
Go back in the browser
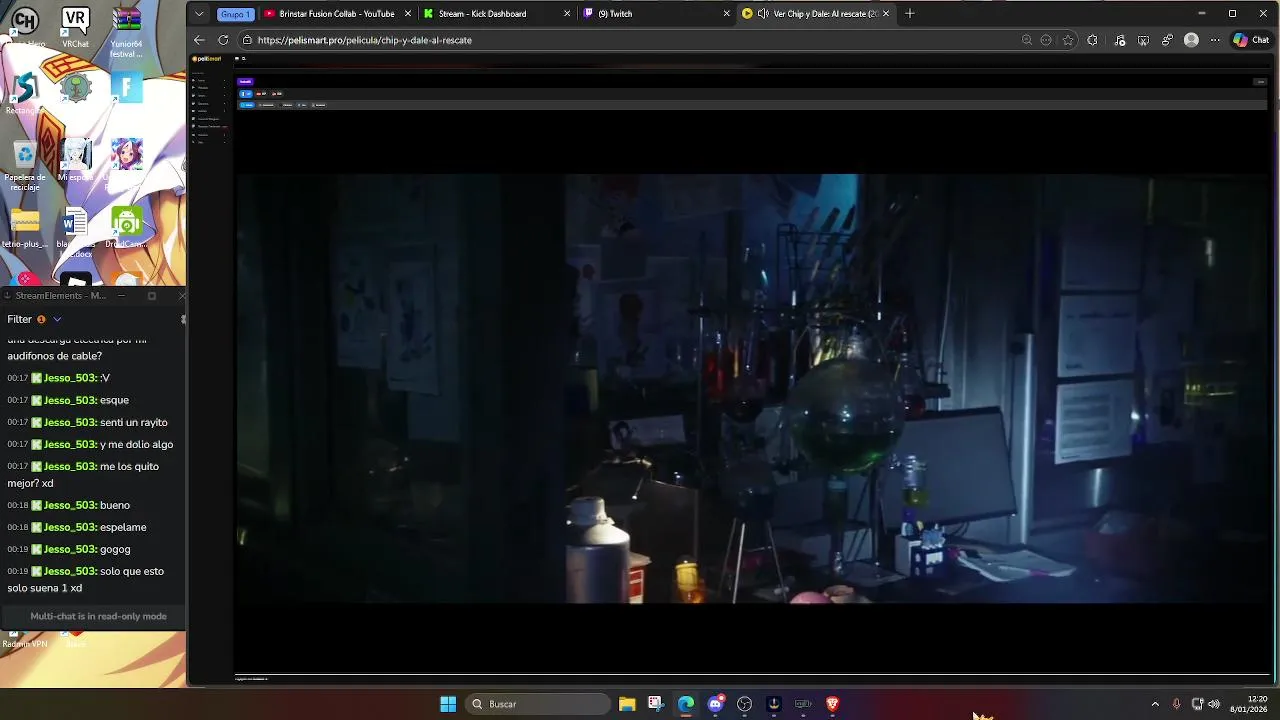[199, 40]
